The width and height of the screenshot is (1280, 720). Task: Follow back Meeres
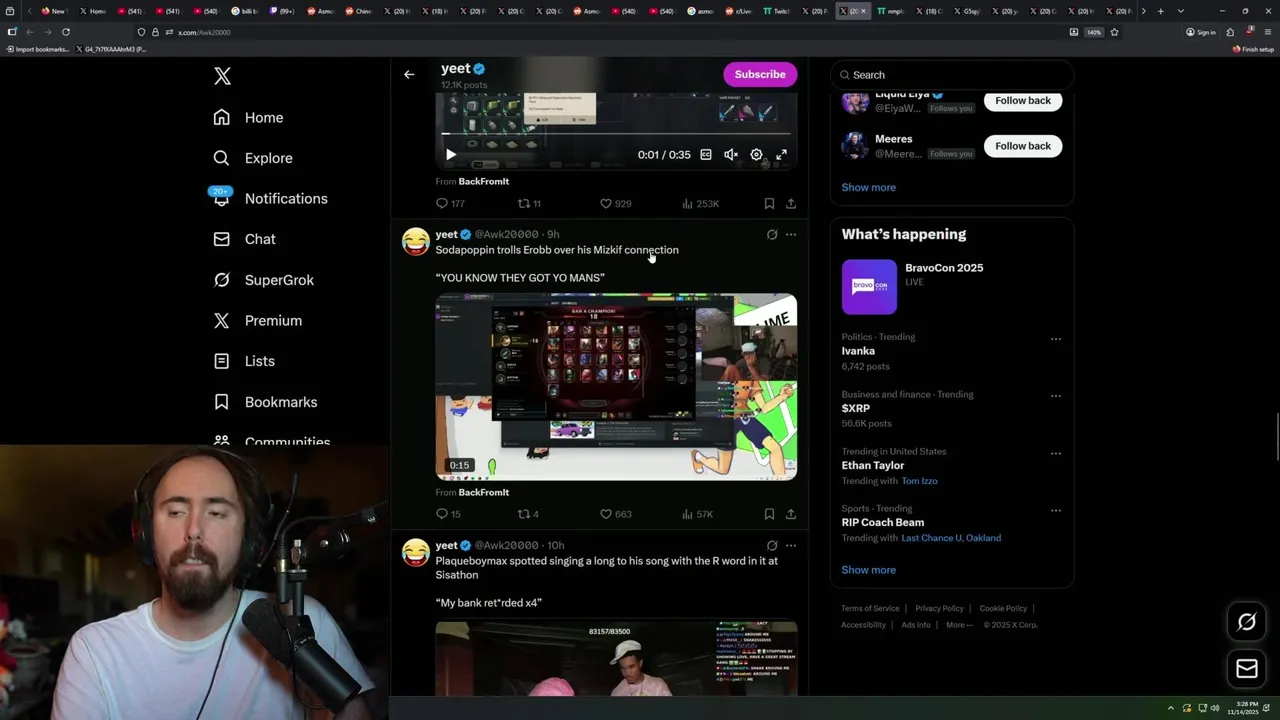coord(1022,146)
